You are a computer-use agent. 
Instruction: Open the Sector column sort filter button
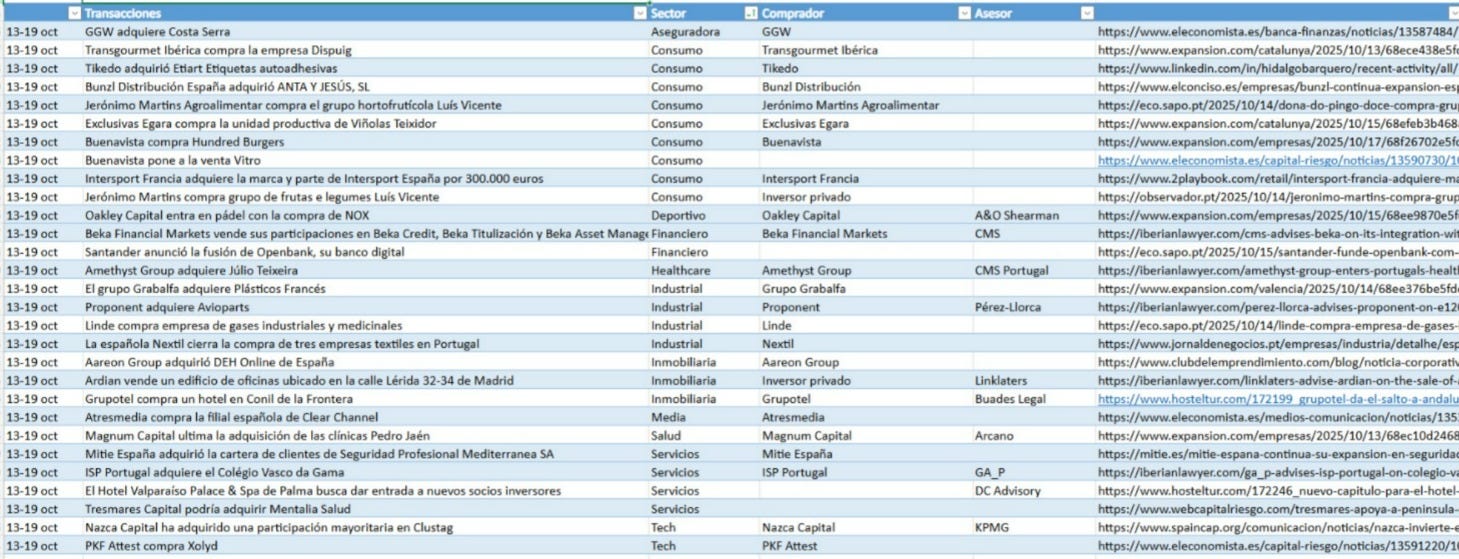pos(751,13)
